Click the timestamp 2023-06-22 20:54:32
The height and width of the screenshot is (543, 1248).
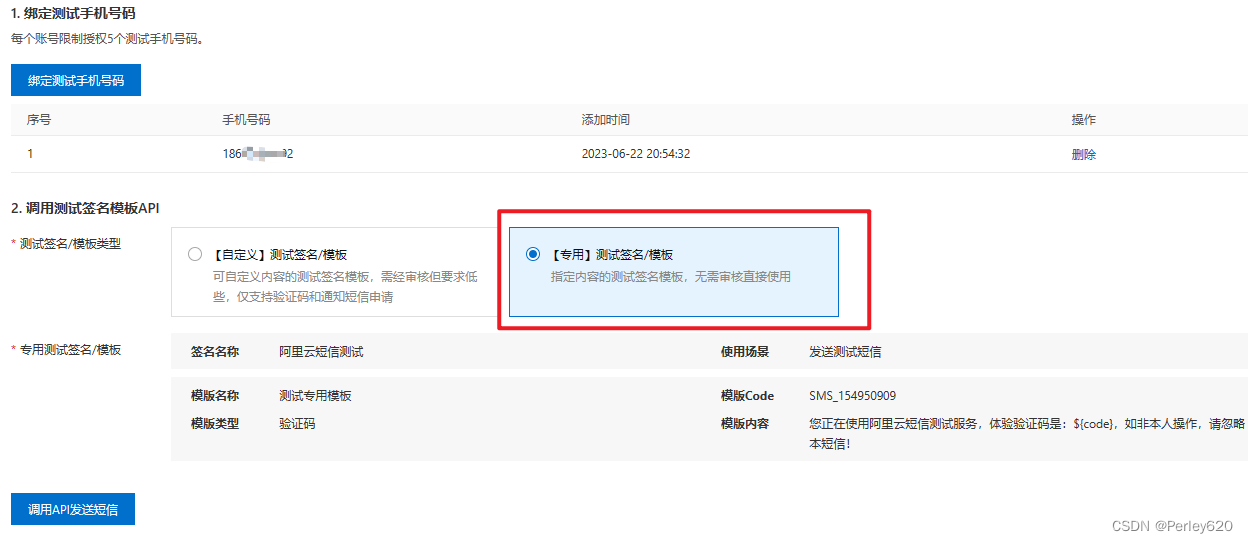pyautogui.click(x=636, y=154)
